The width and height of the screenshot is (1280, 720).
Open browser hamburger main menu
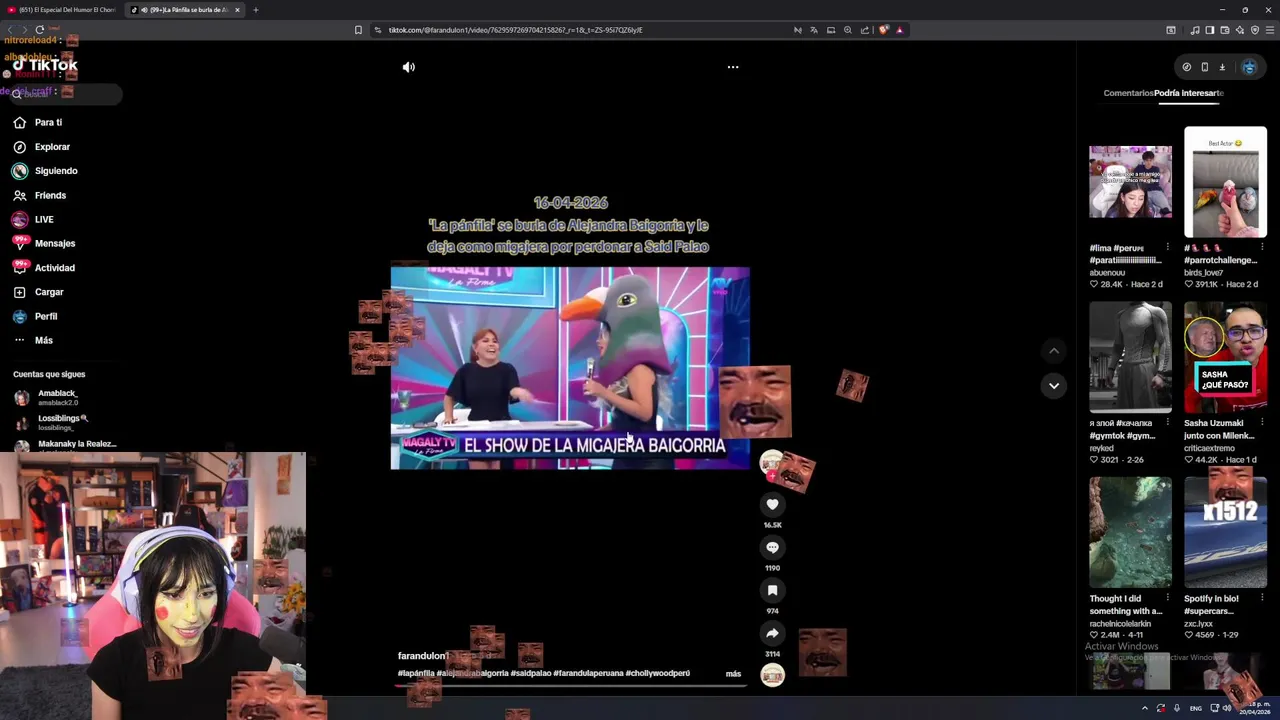tap(1269, 30)
